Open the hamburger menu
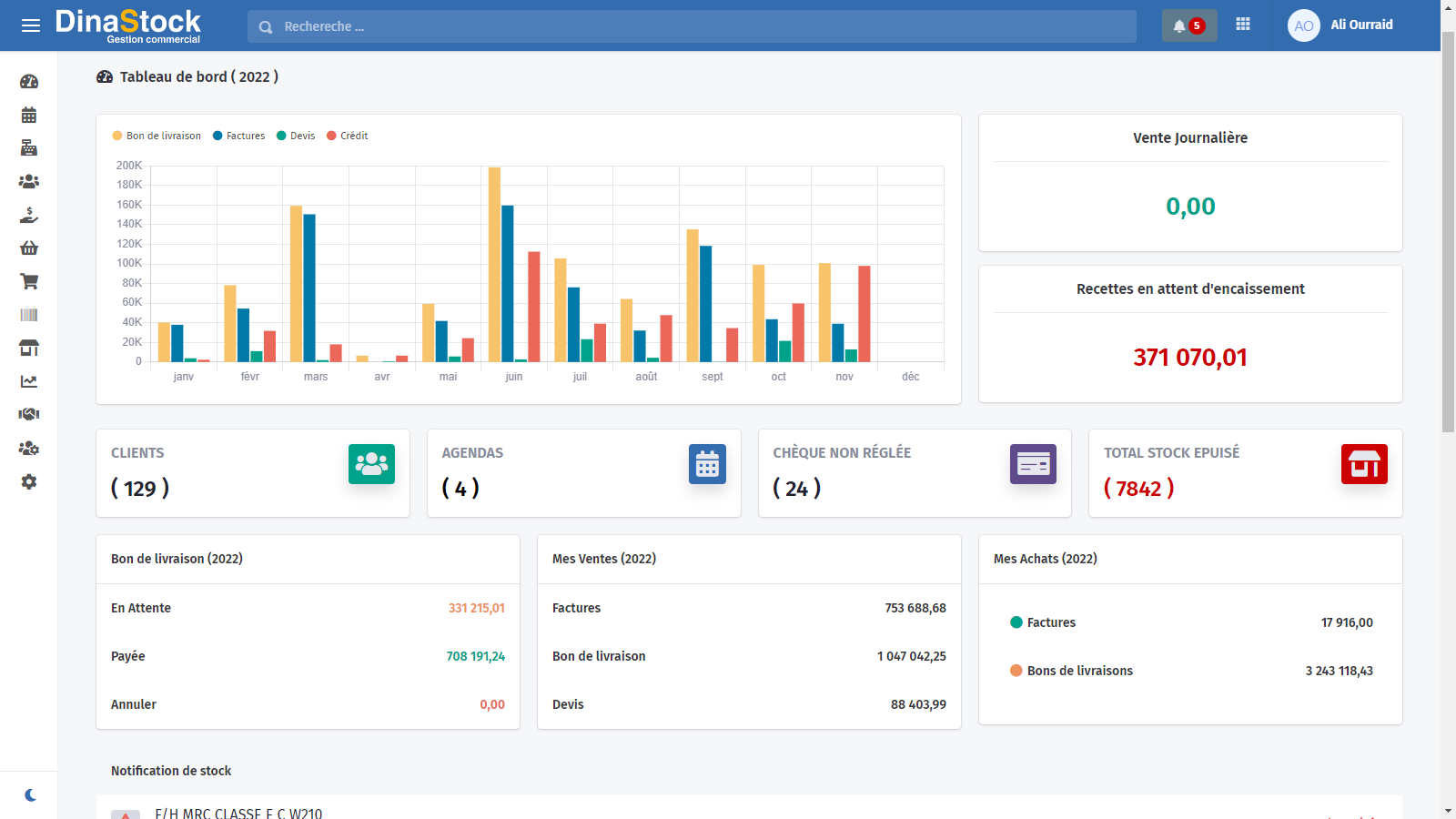 [31, 25]
